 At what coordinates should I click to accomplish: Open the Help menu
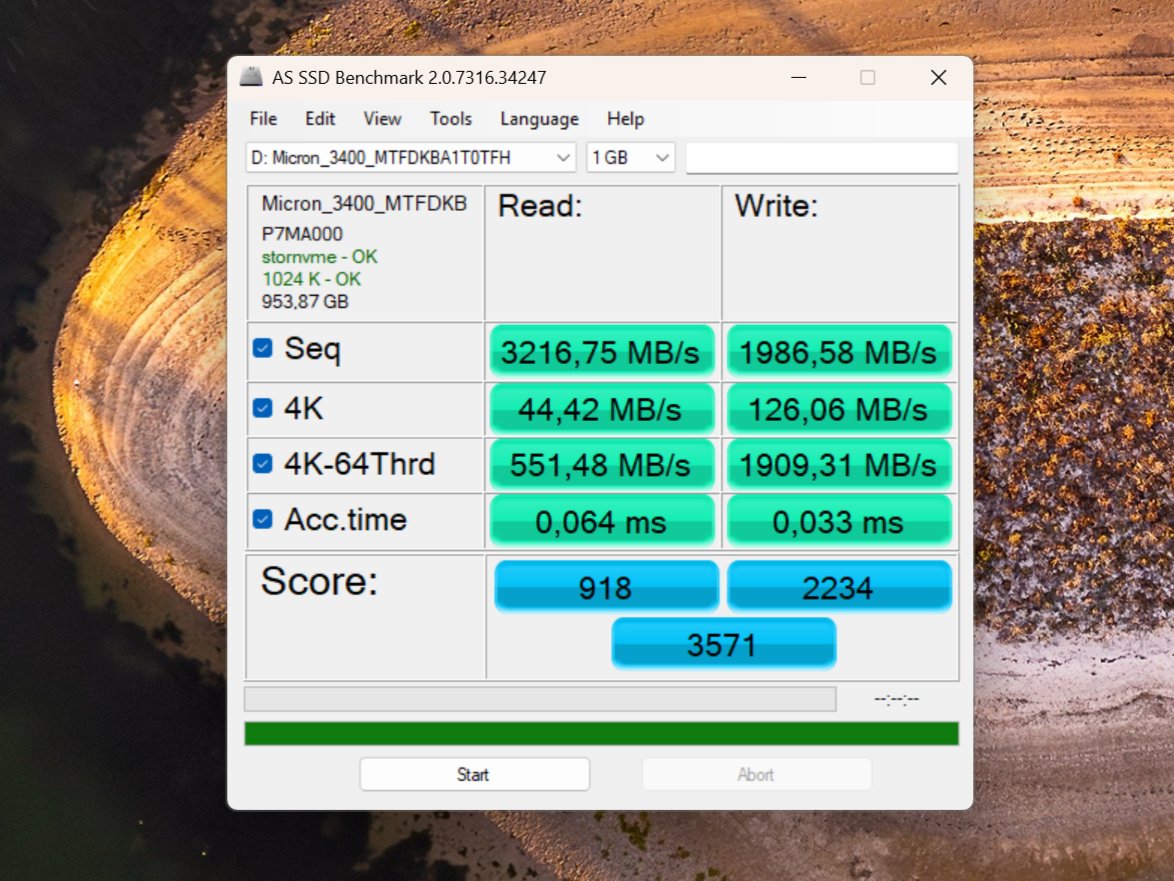(x=625, y=119)
